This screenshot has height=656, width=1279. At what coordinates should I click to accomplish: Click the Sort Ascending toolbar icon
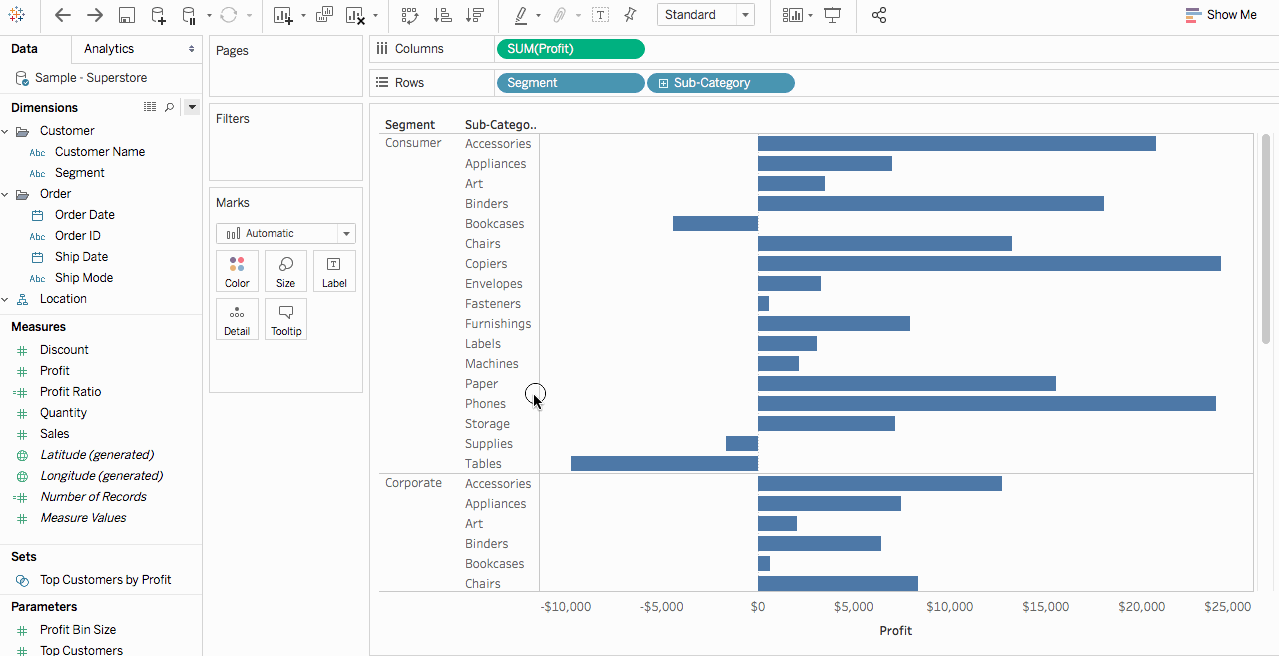441,15
